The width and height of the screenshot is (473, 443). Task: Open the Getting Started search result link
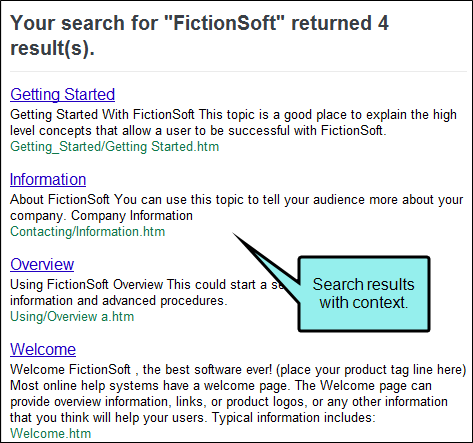click(x=63, y=94)
